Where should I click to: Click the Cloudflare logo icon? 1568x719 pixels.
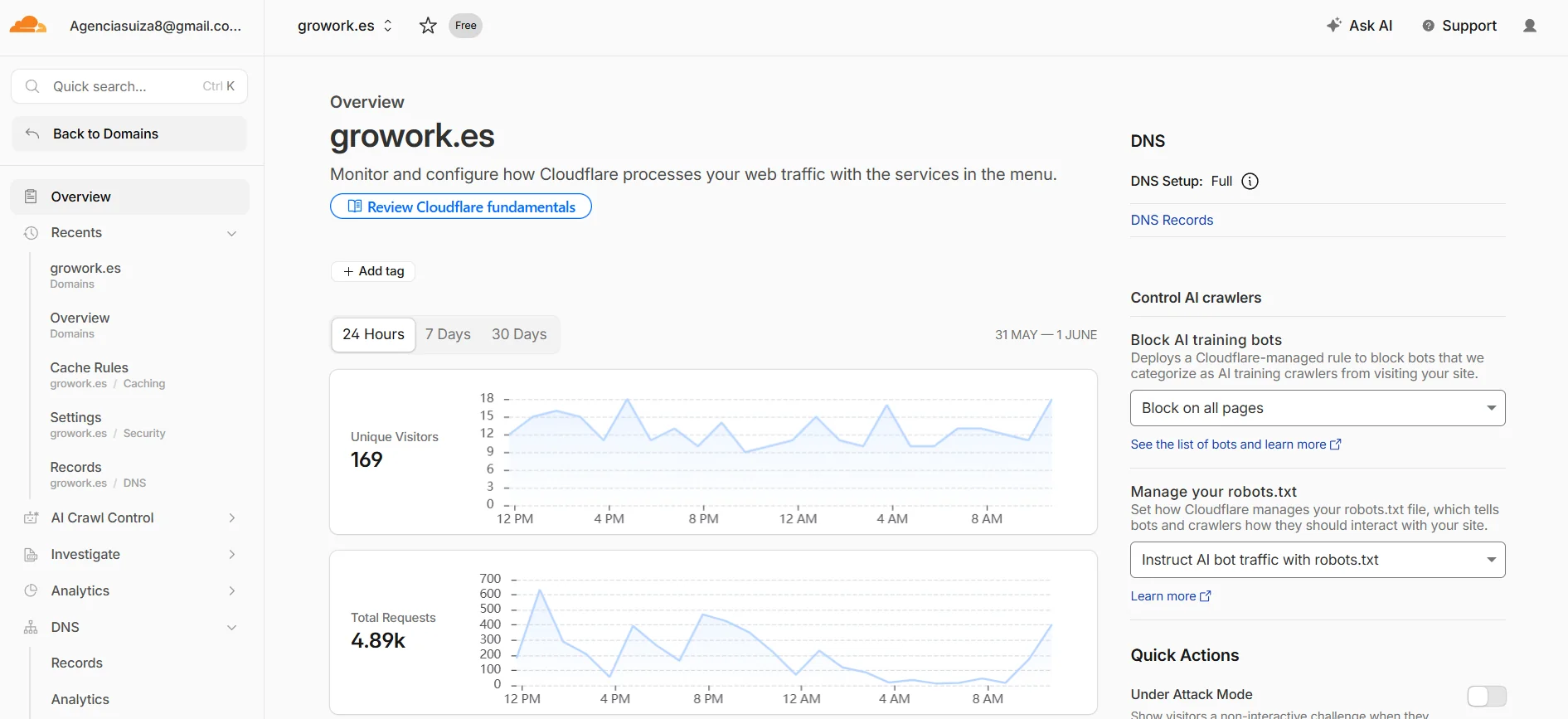click(x=28, y=25)
